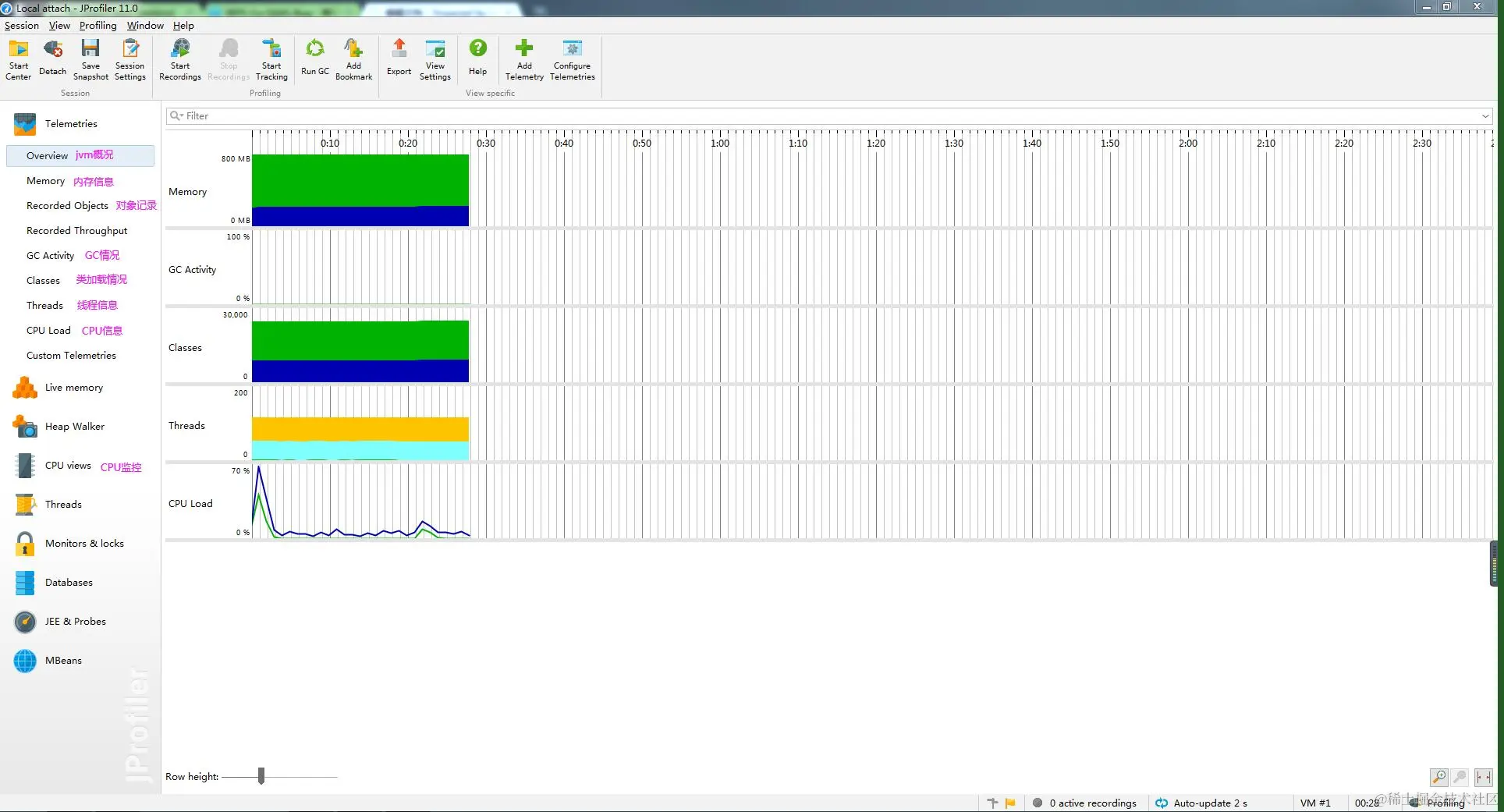This screenshot has height=812, width=1504.
Task: Click inside the Filter input field
Action: click(828, 116)
